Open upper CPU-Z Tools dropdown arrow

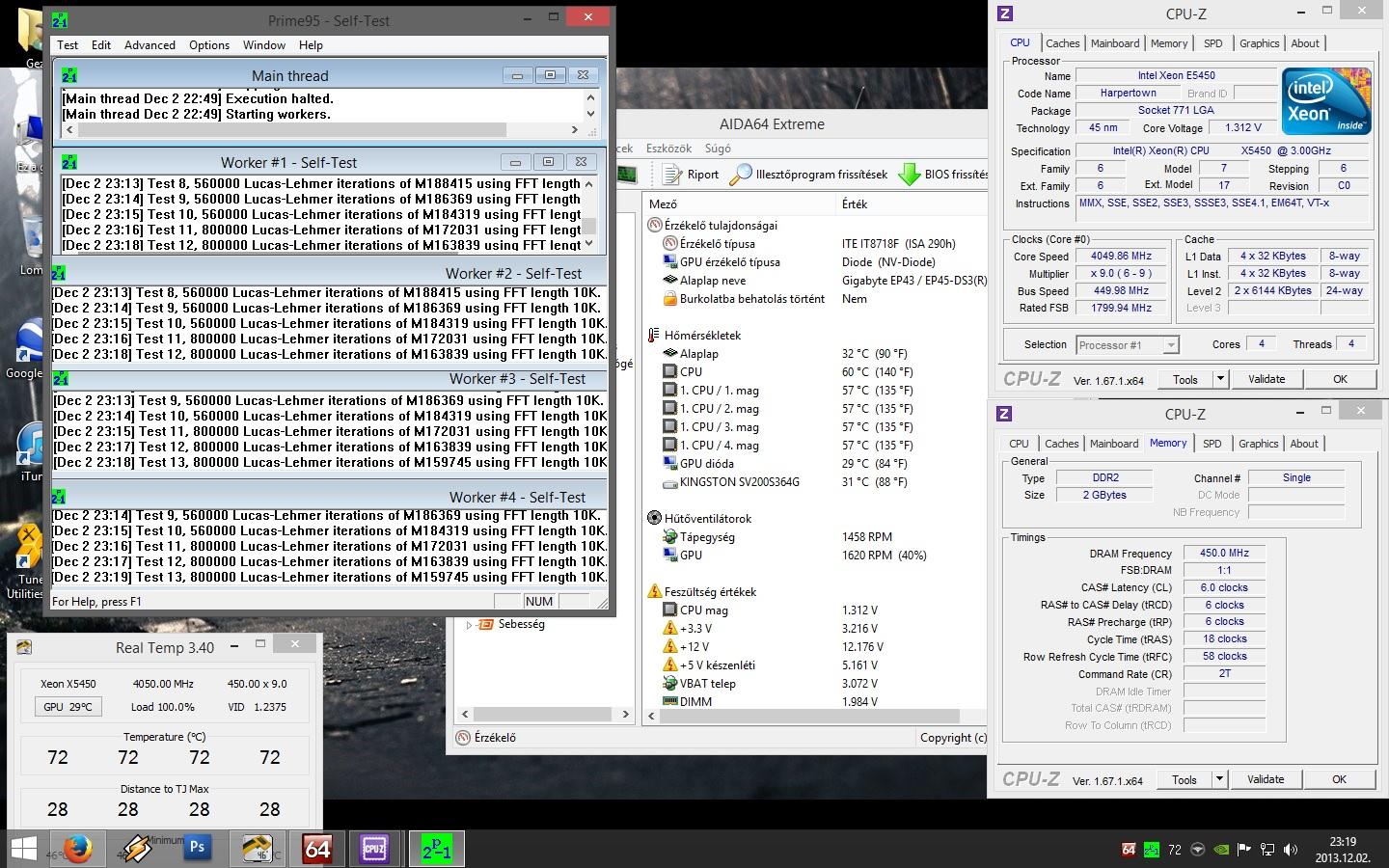coord(1219,379)
